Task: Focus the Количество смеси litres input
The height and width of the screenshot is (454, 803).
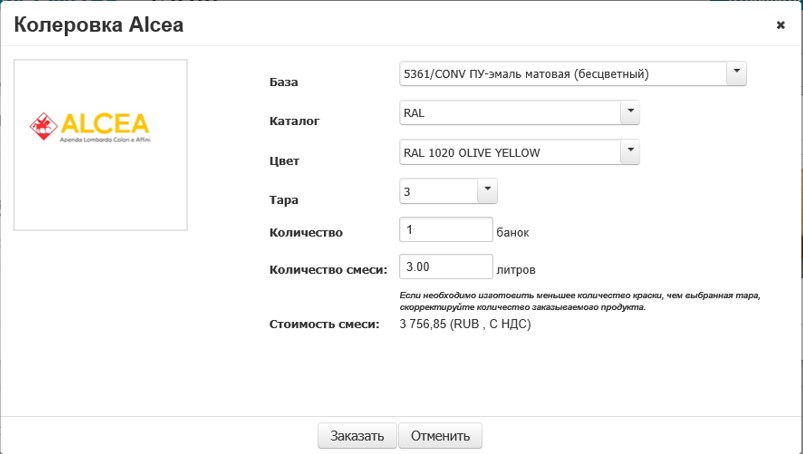Action: click(445, 268)
